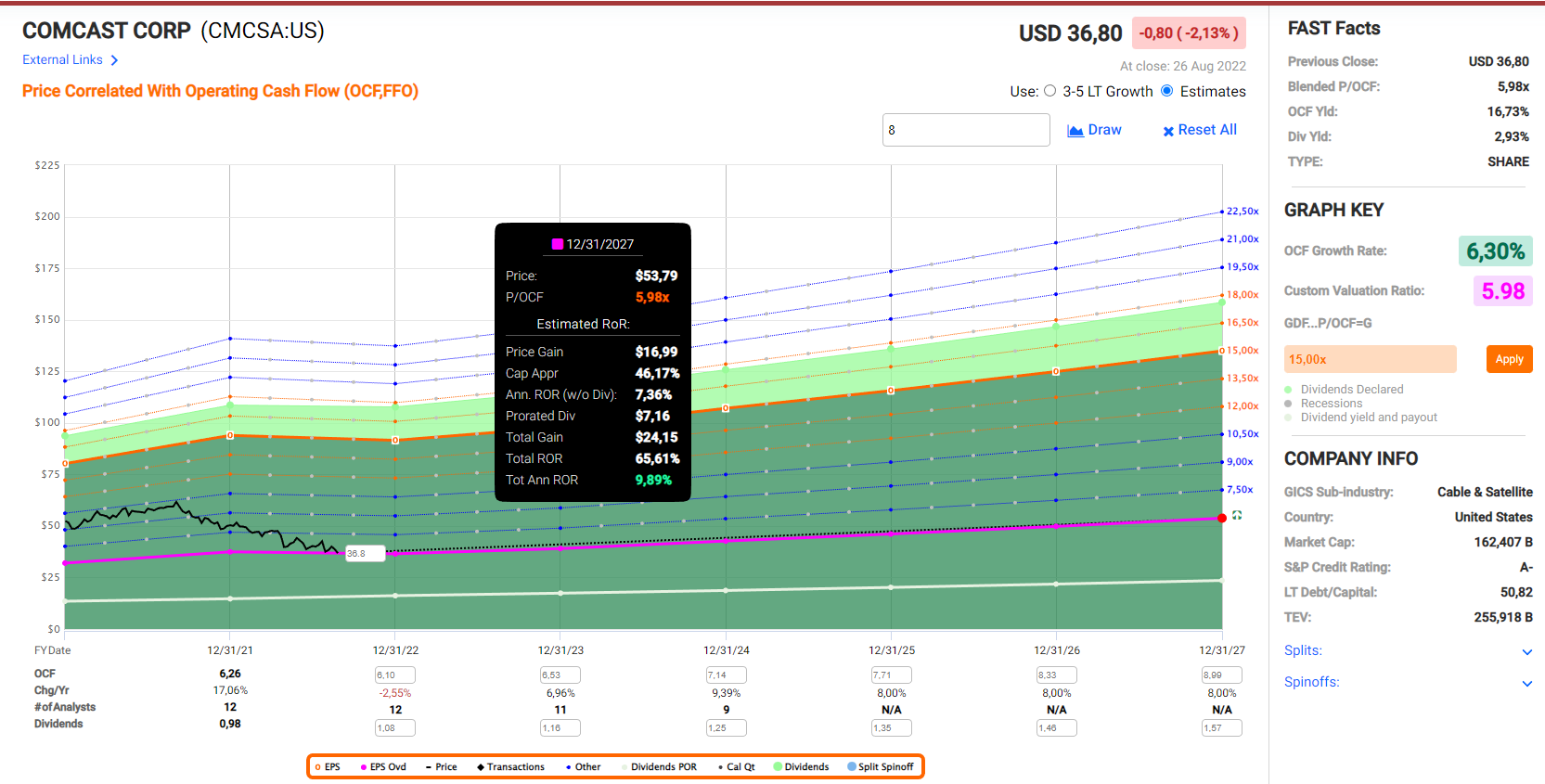Click the Price Correlated With Operating Cash Flow heading
The width and height of the screenshot is (1545, 784).
coord(220,91)
